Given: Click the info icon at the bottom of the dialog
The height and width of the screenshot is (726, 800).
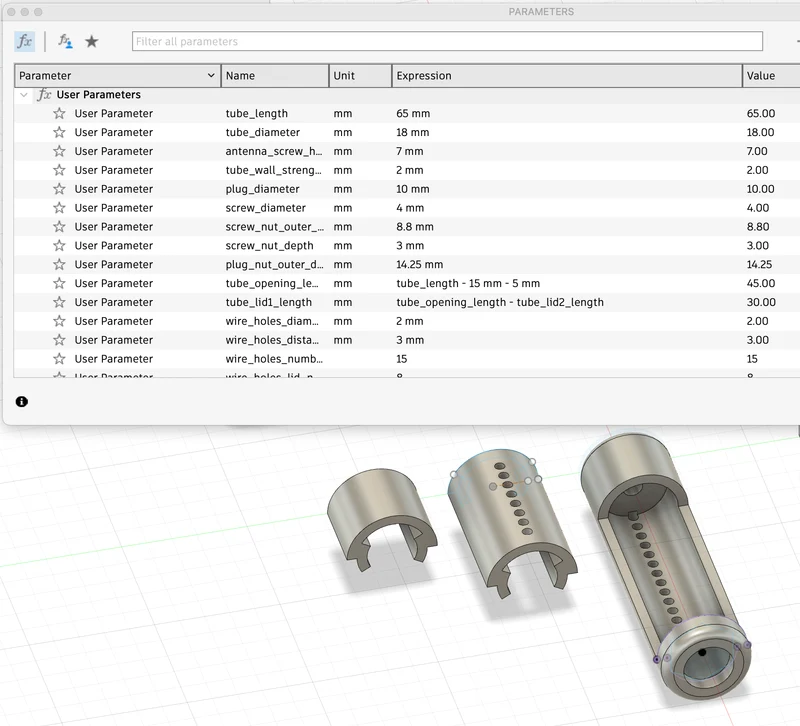Looking at the screenshot, I should [21, 402].
